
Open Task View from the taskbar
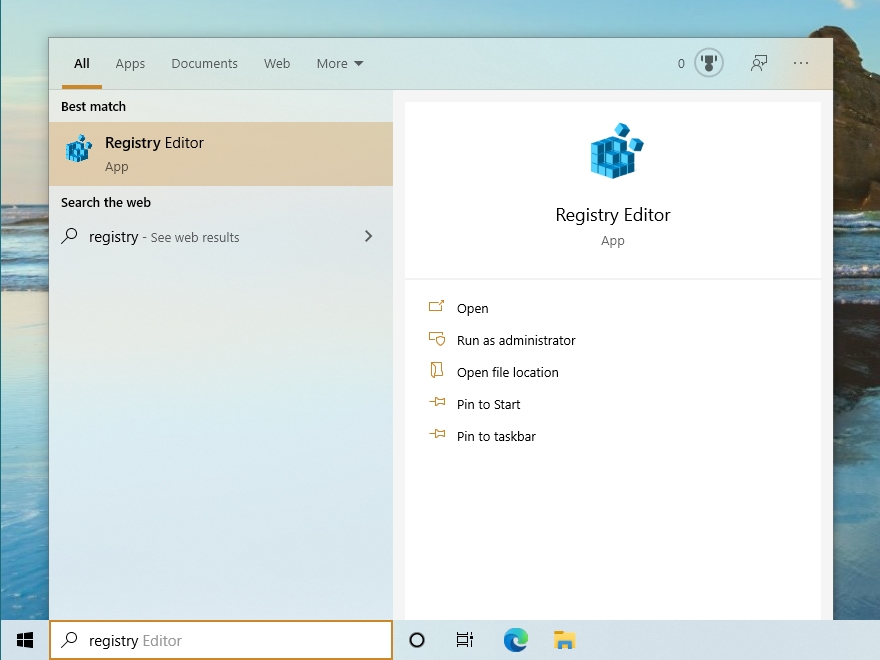465,640
